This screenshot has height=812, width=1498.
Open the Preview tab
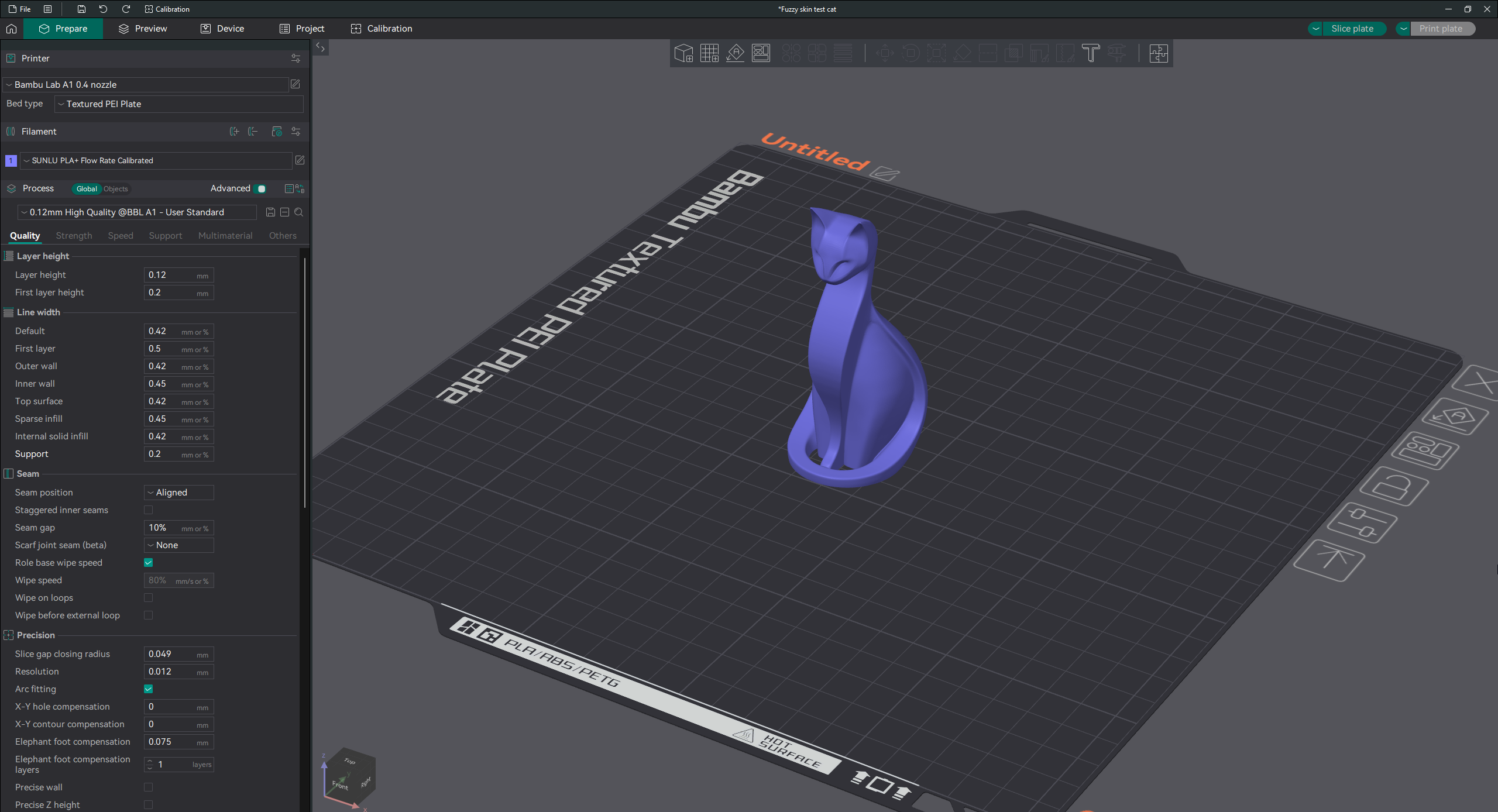click(143, 29)
